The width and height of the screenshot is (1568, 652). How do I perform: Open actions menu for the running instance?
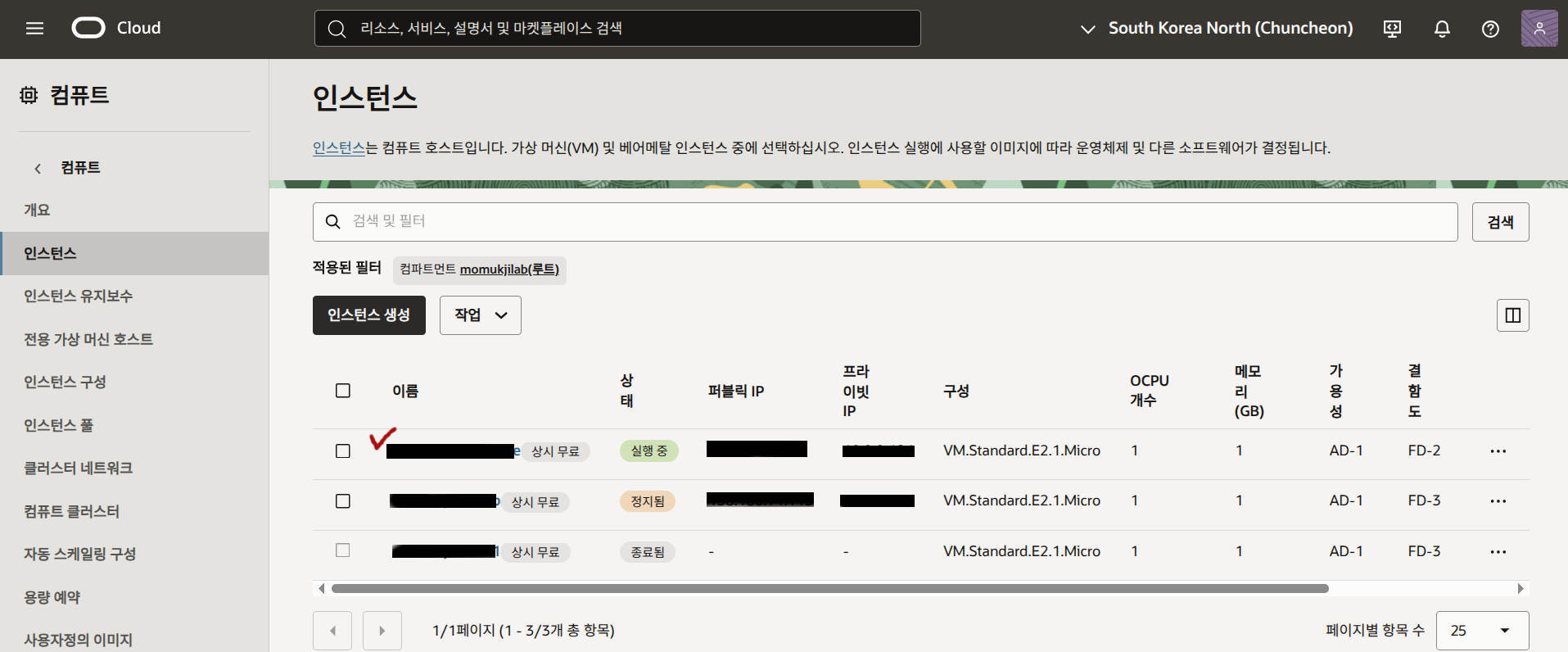tap(1498, 451)
